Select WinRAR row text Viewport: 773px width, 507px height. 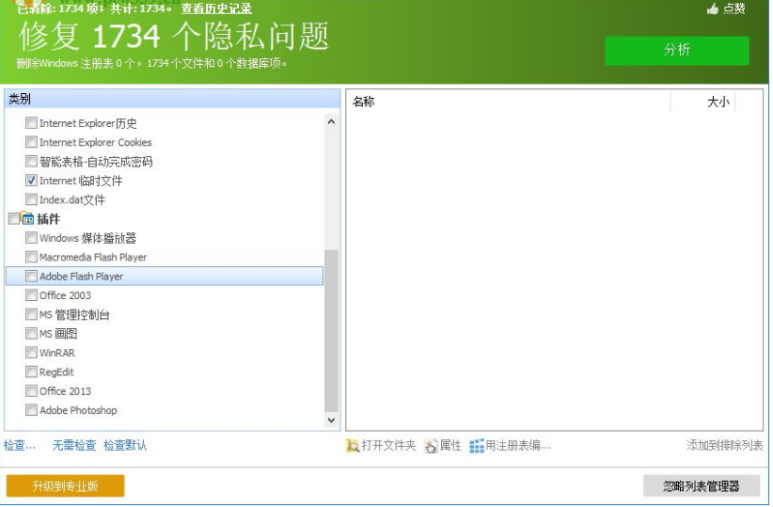57,353
